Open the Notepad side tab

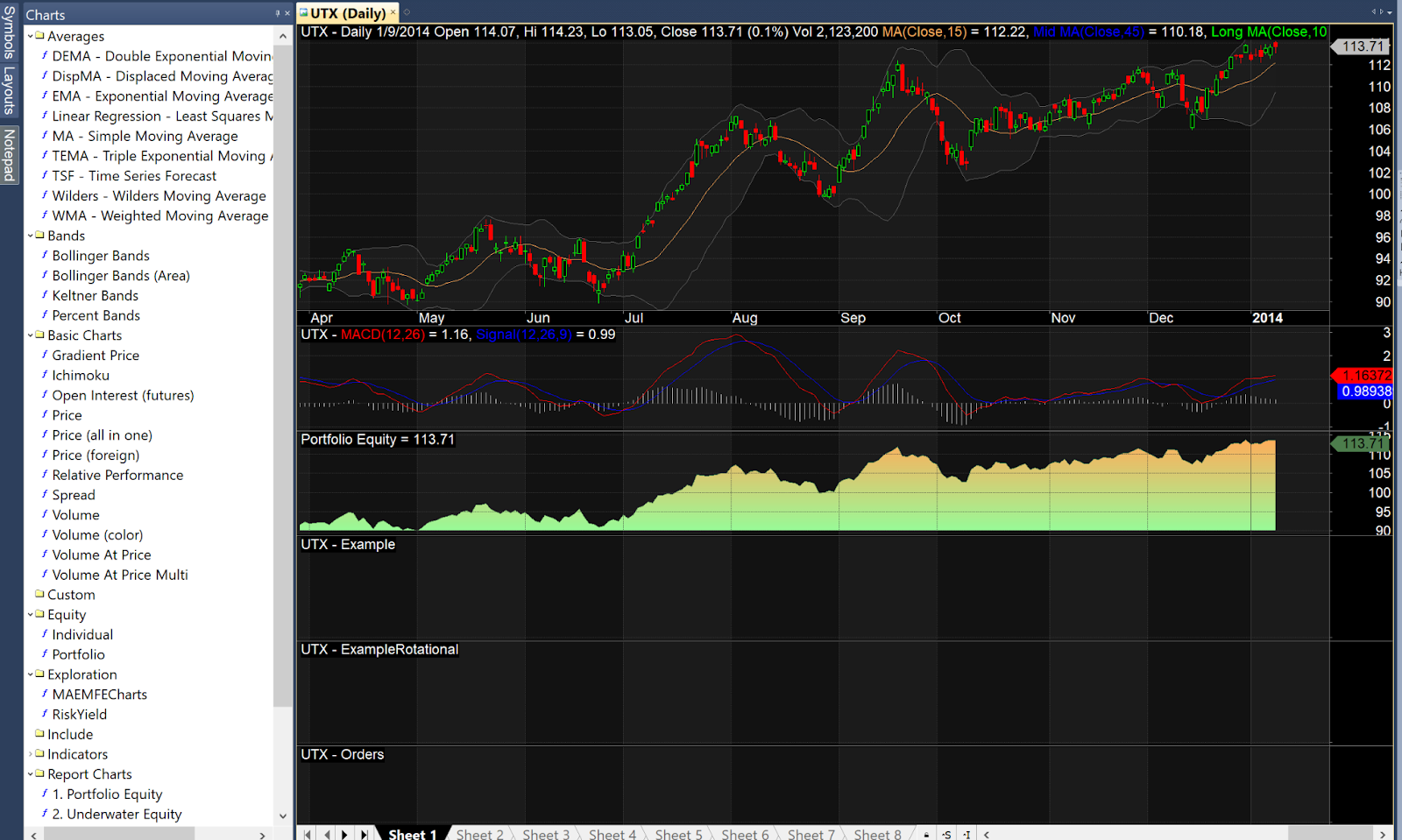[x=9, y=155]
